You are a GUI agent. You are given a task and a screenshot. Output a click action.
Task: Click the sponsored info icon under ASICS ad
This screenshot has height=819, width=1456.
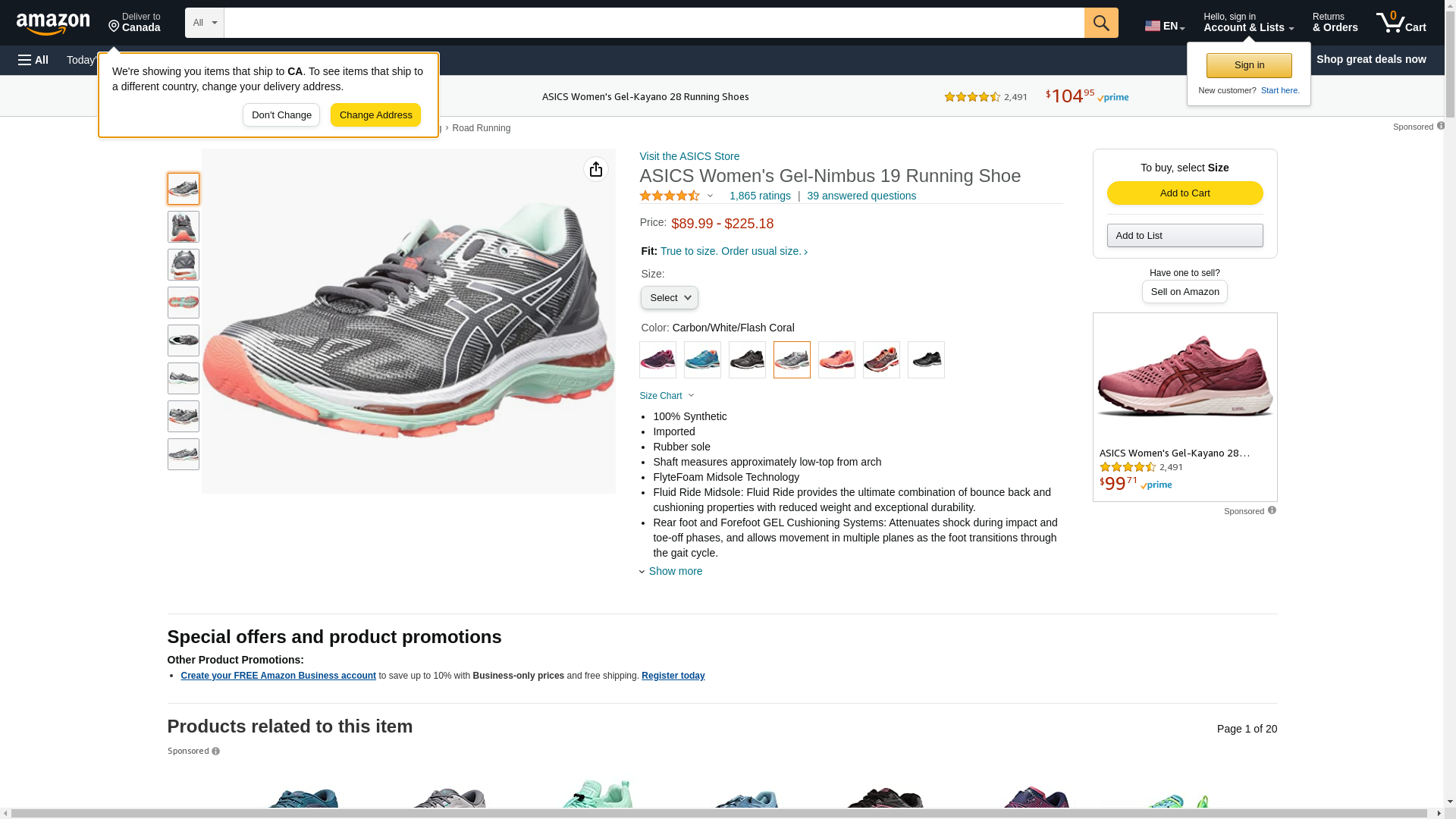(x=1272, y=510)
